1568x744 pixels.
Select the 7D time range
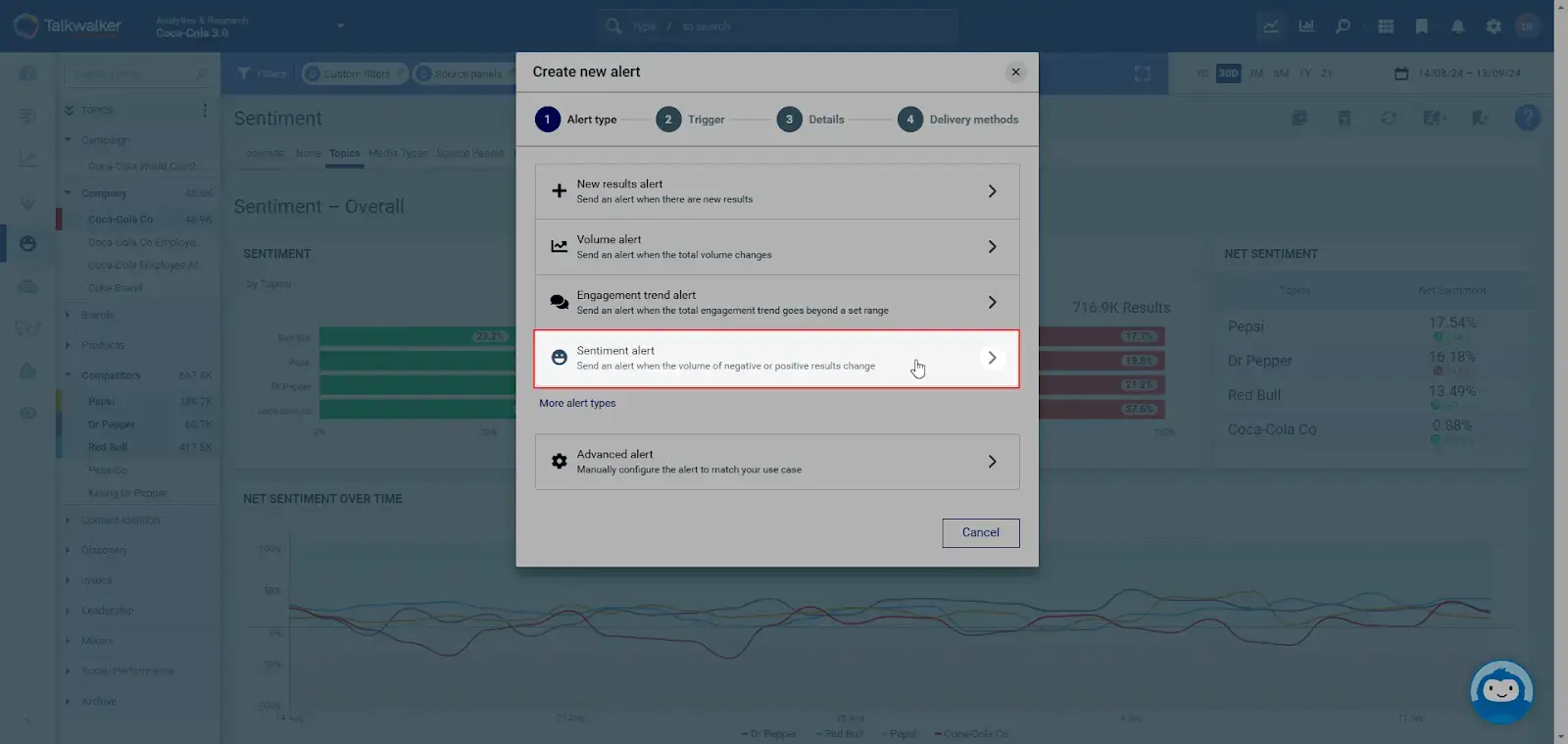[1202, 74]
